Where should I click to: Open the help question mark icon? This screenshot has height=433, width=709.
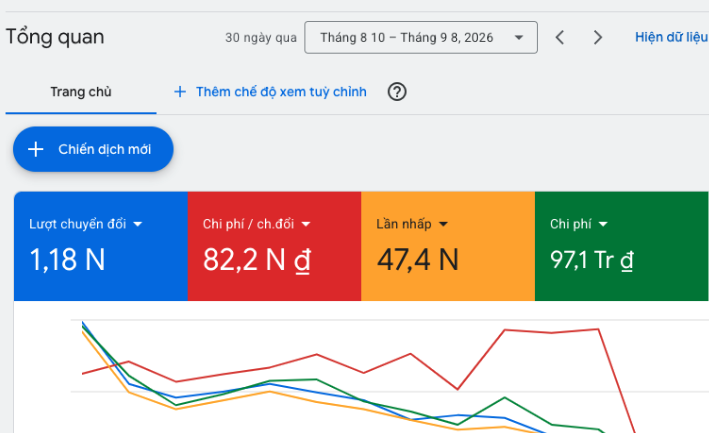(397, 92)
